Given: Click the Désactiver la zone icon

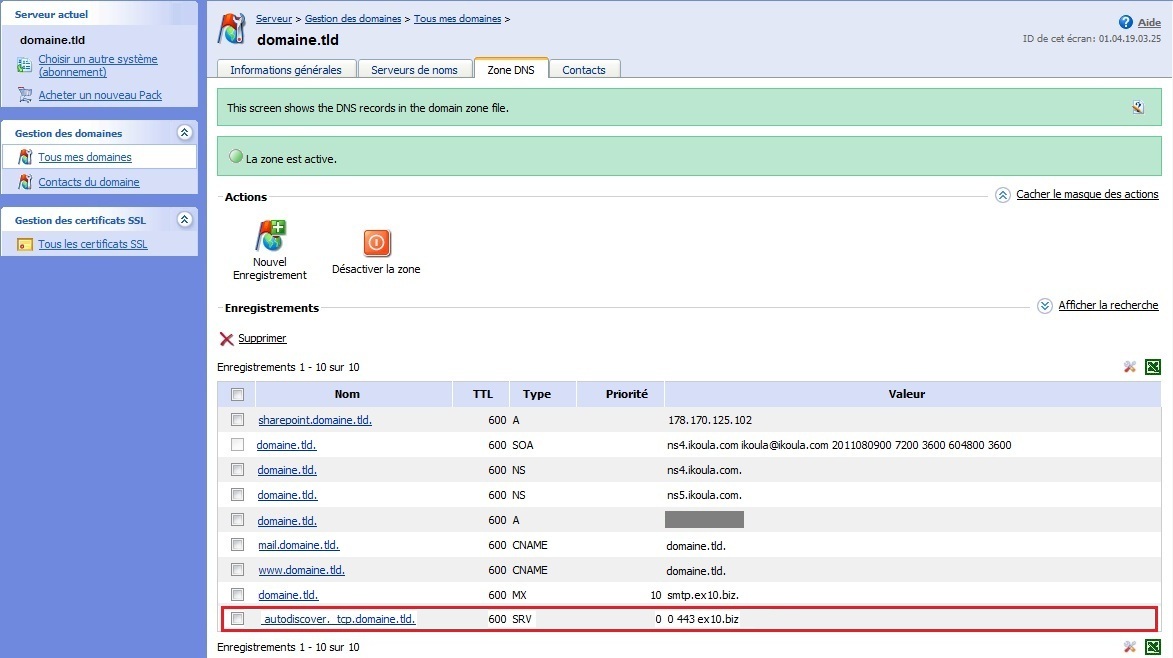Looking at the screenshot, I should point(376,242).
